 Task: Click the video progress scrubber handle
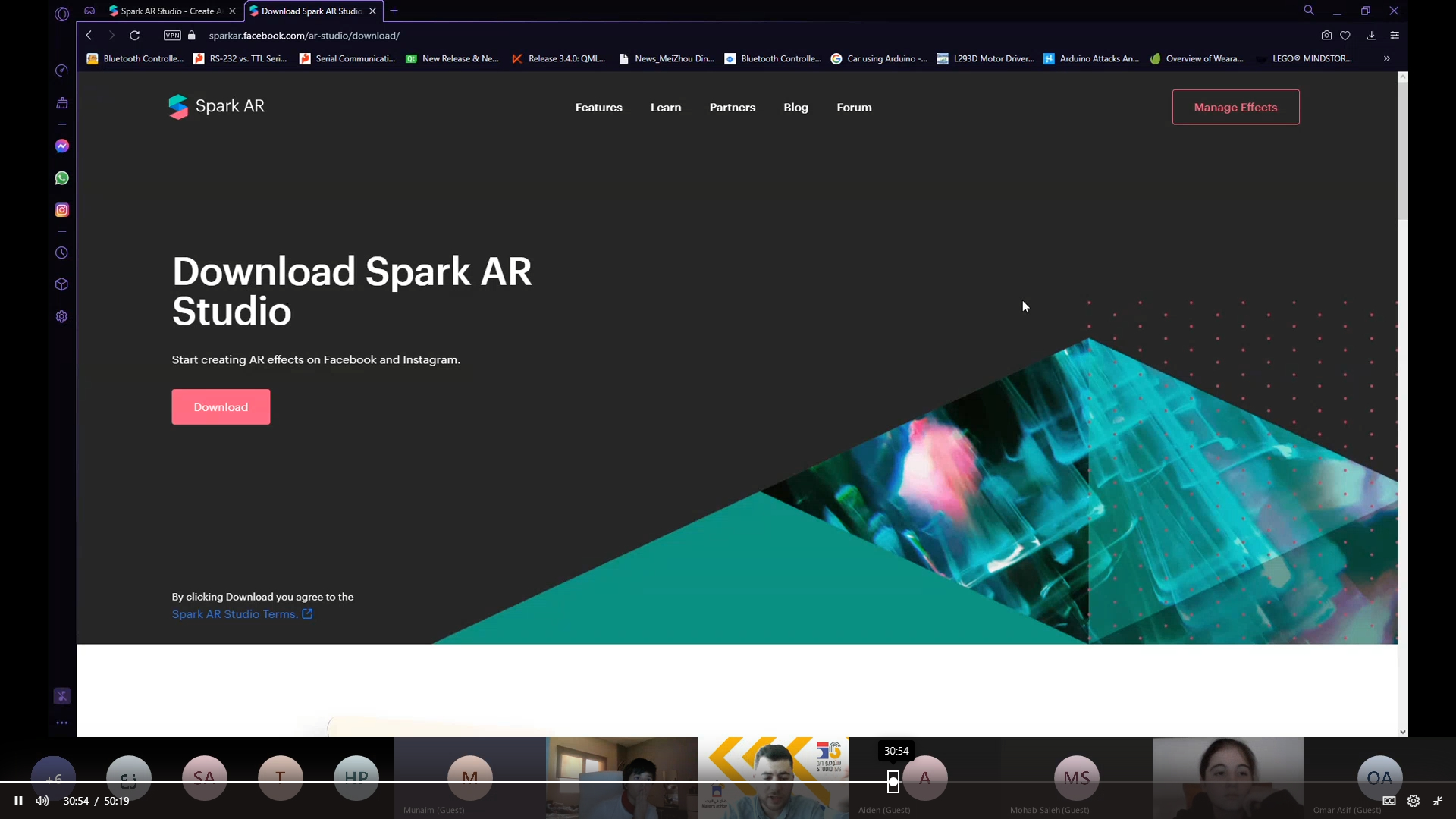(893, 781)
